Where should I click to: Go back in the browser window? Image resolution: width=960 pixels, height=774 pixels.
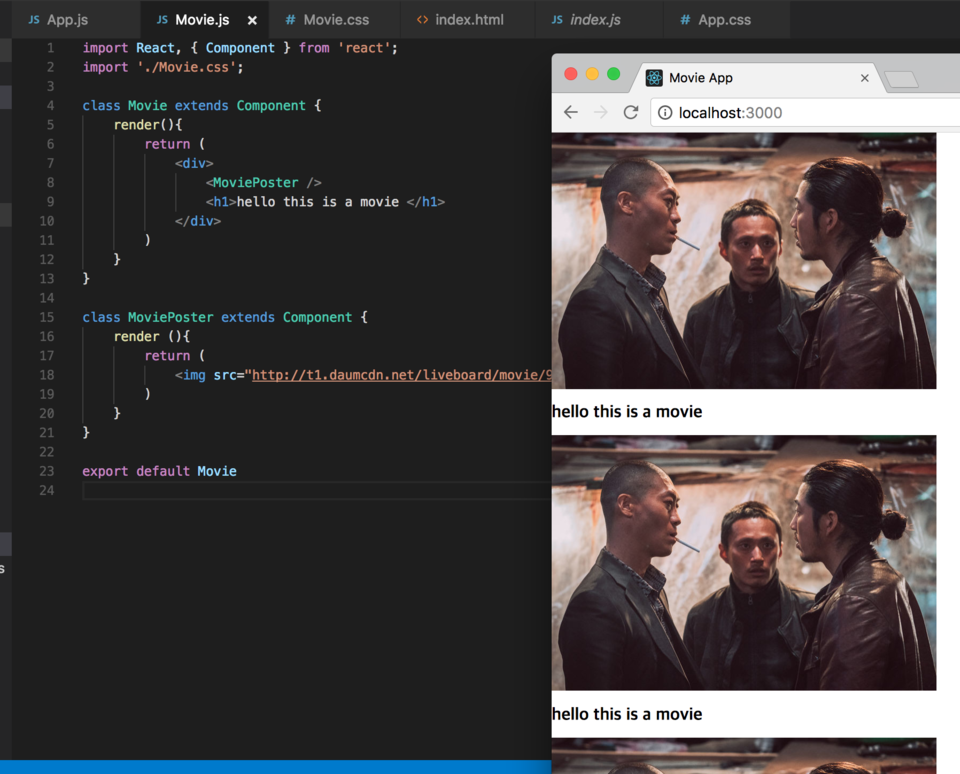pos(571,112)
